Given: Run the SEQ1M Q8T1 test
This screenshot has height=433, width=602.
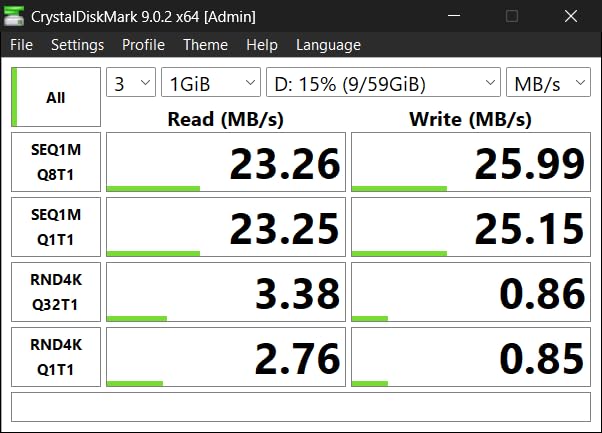Looking at the screenshot, I should coord(56,162).
